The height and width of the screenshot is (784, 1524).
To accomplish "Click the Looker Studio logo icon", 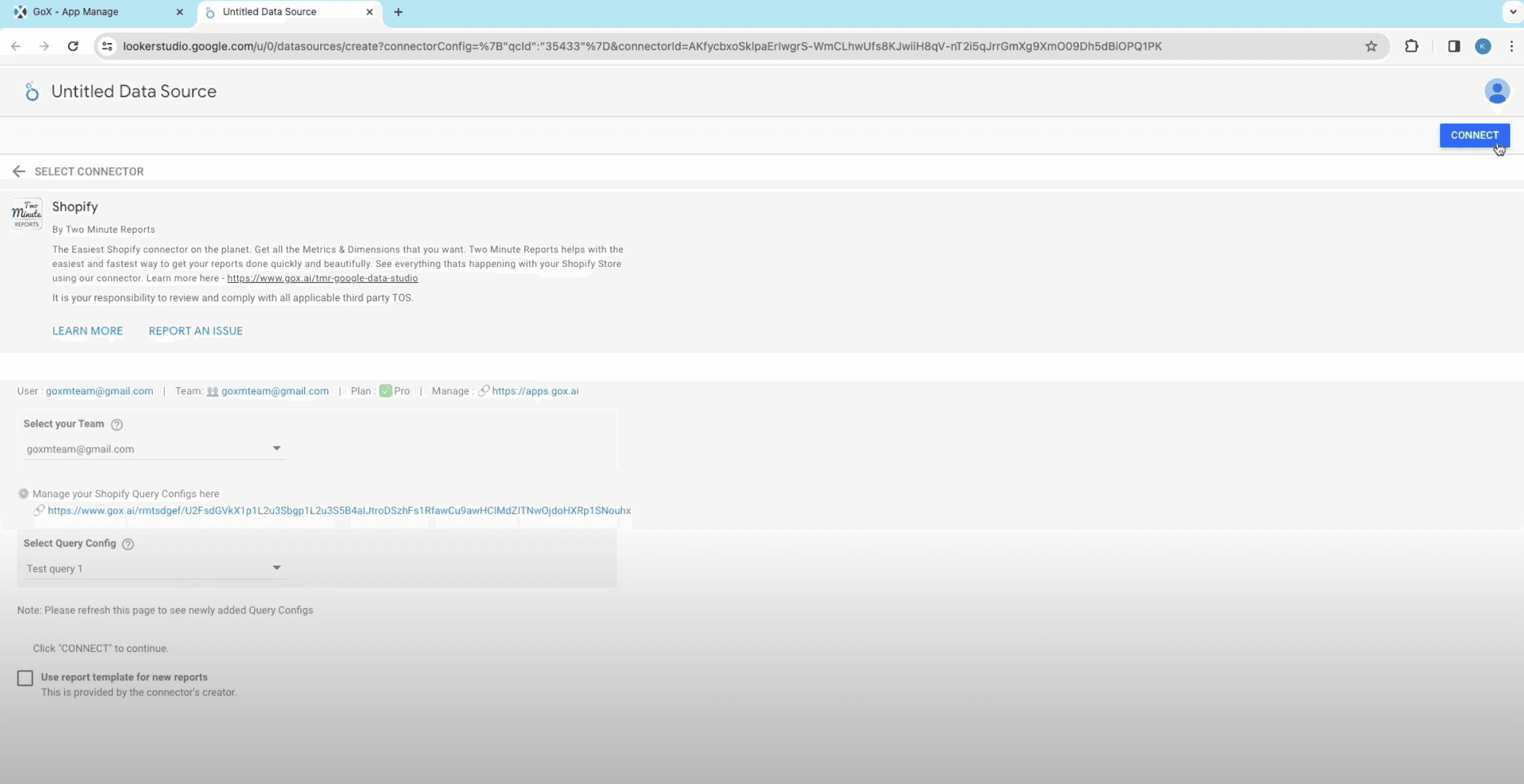I will pos(31,91).
